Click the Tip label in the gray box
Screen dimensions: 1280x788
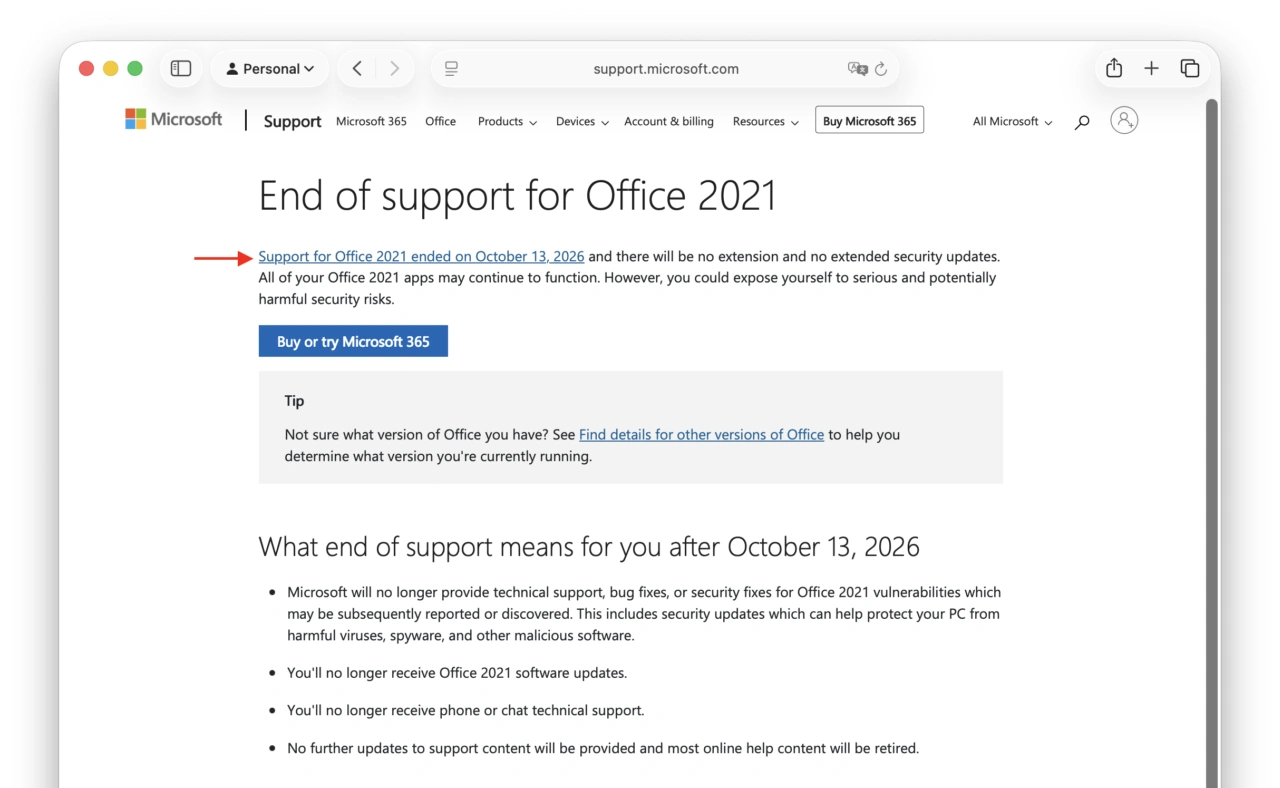[x=294, y=401]
